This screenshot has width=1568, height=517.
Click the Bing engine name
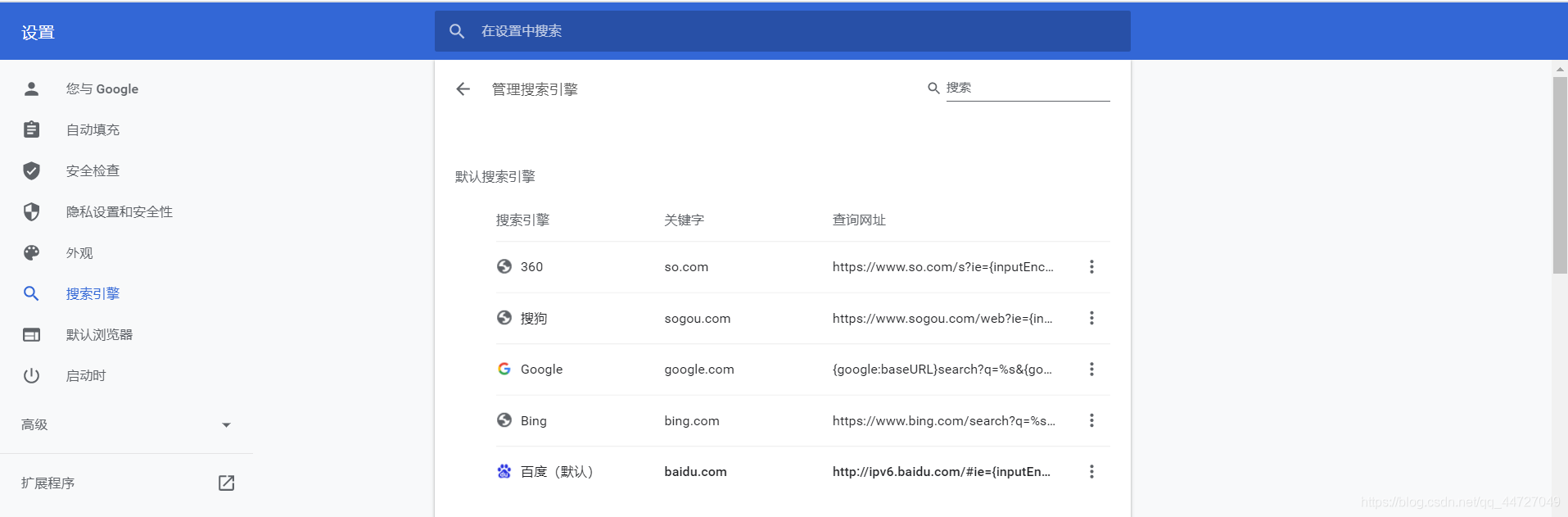tap(534, 421)
